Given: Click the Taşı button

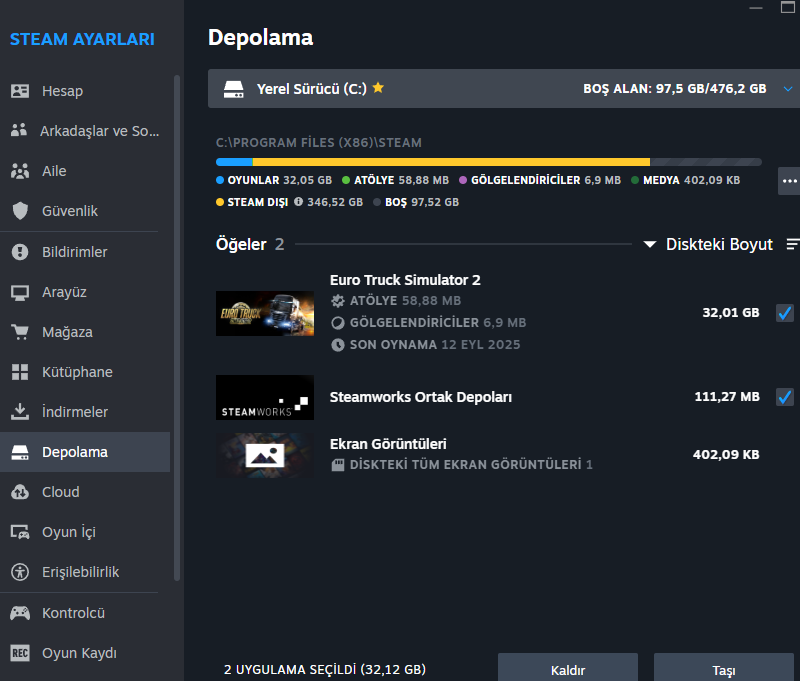Looking at the screenshot, I should 723,669.
